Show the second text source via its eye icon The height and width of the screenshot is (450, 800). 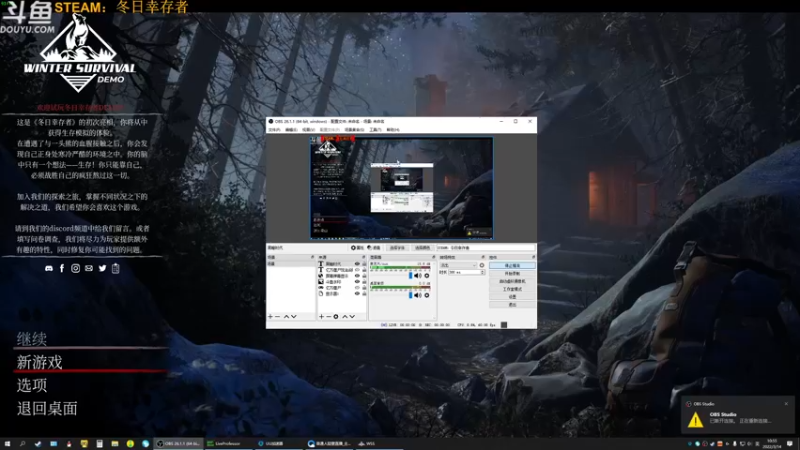coord(357,269)
